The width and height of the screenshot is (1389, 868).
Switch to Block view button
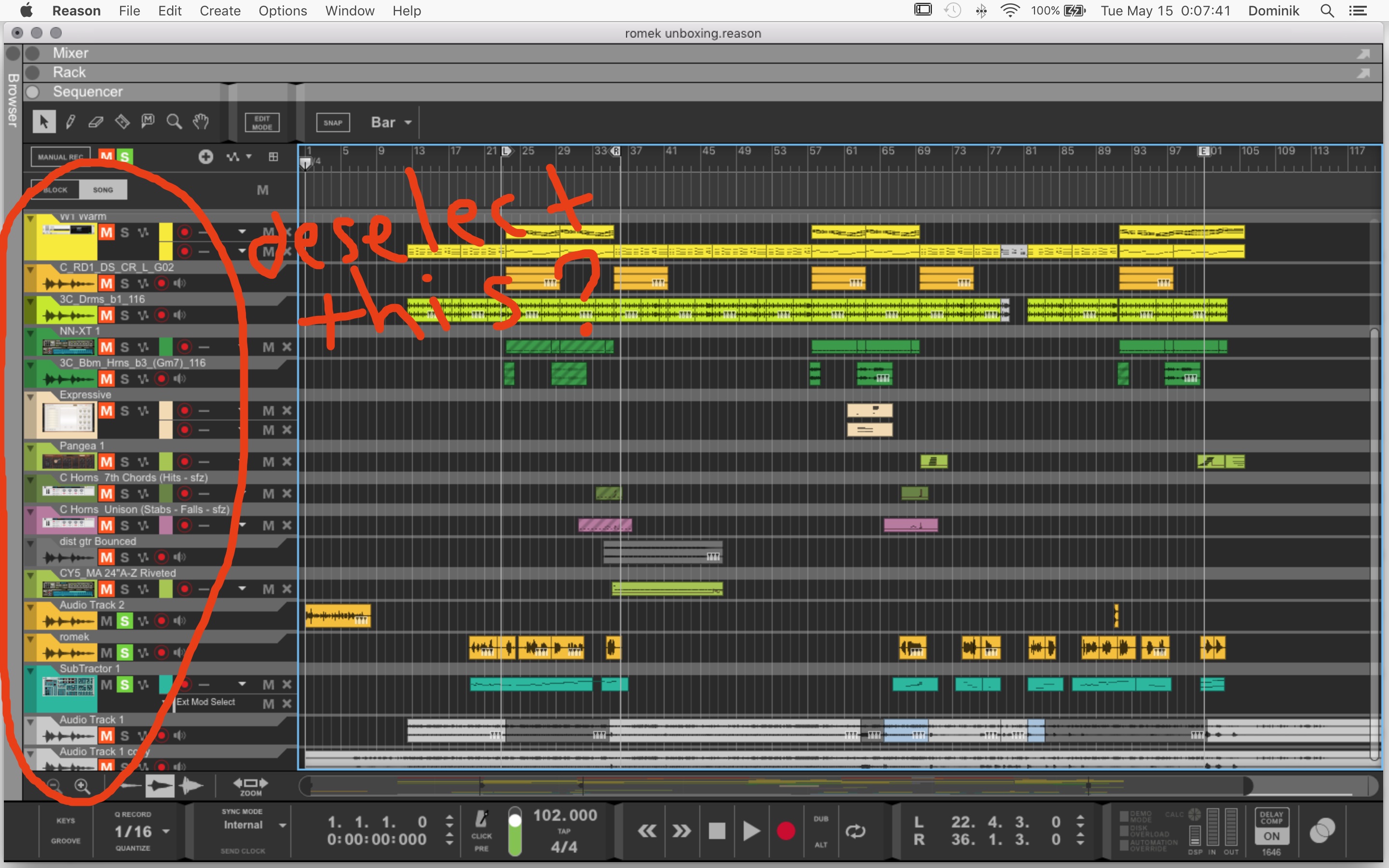pos(55,190)
